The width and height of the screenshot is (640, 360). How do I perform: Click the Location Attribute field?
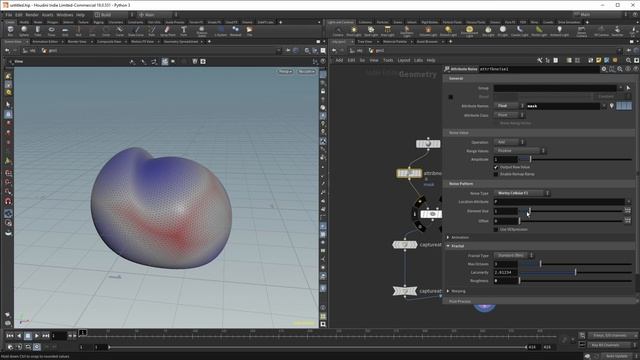[x=559, y=202]
